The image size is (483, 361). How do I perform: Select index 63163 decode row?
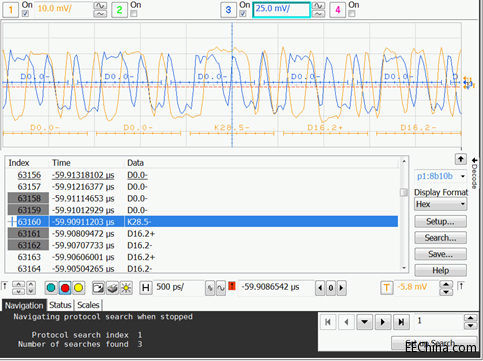[x=203, y=257]
